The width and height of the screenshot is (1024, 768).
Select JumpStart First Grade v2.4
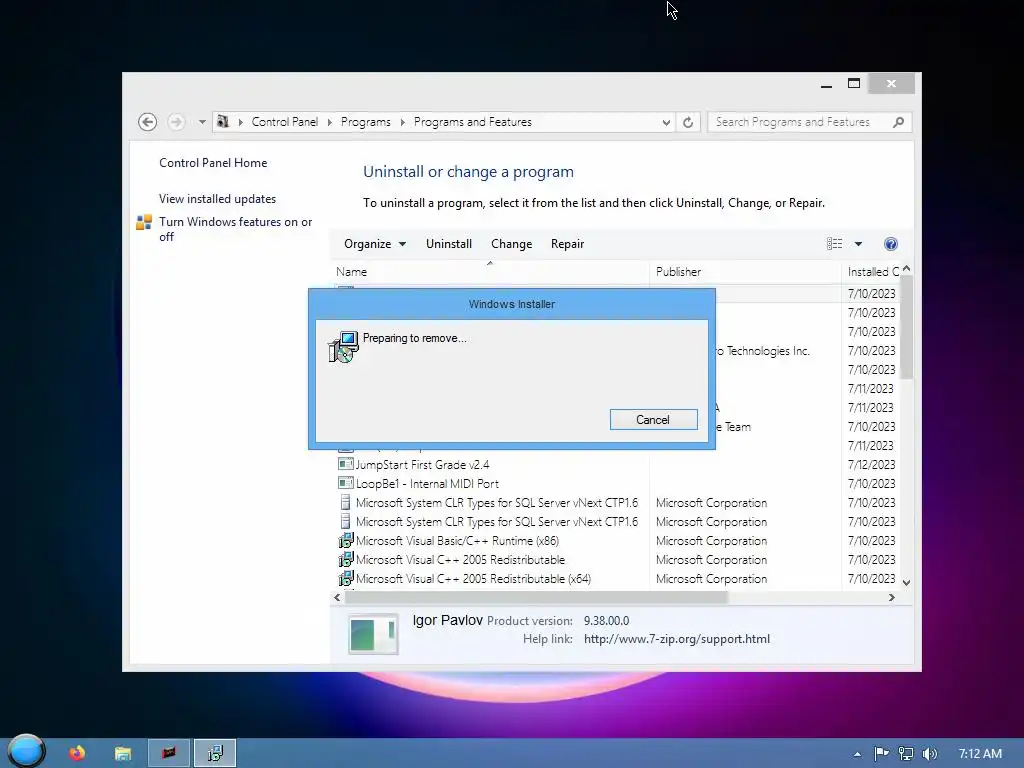coord(423,465)
